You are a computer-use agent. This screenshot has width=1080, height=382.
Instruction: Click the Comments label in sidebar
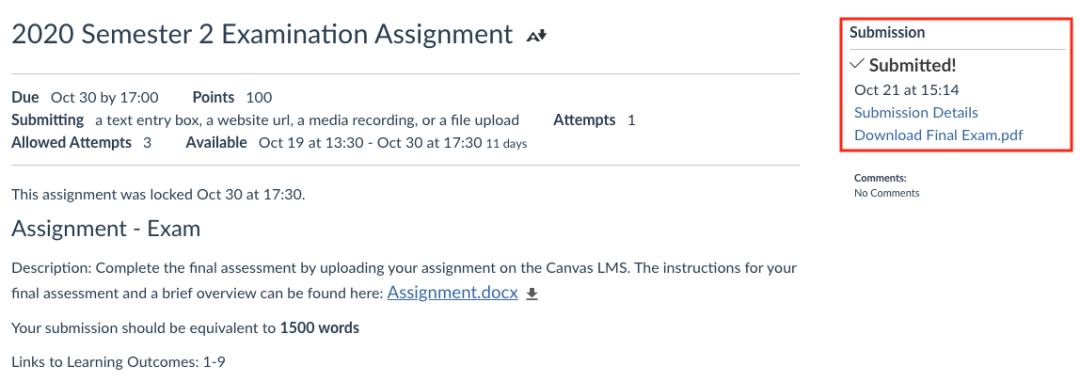click(880, 178)
